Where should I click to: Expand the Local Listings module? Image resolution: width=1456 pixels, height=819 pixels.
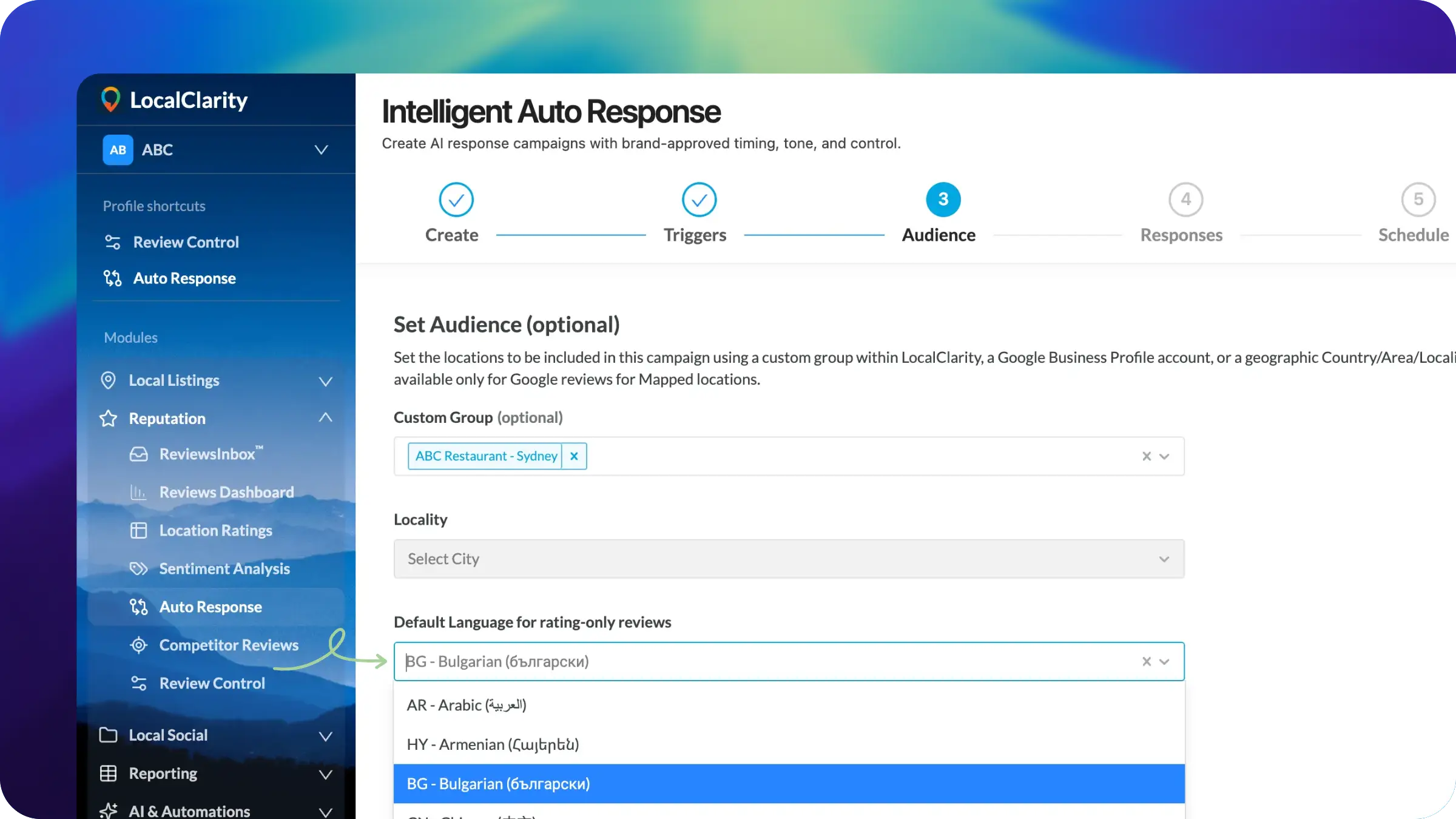[x=326, y=381]
